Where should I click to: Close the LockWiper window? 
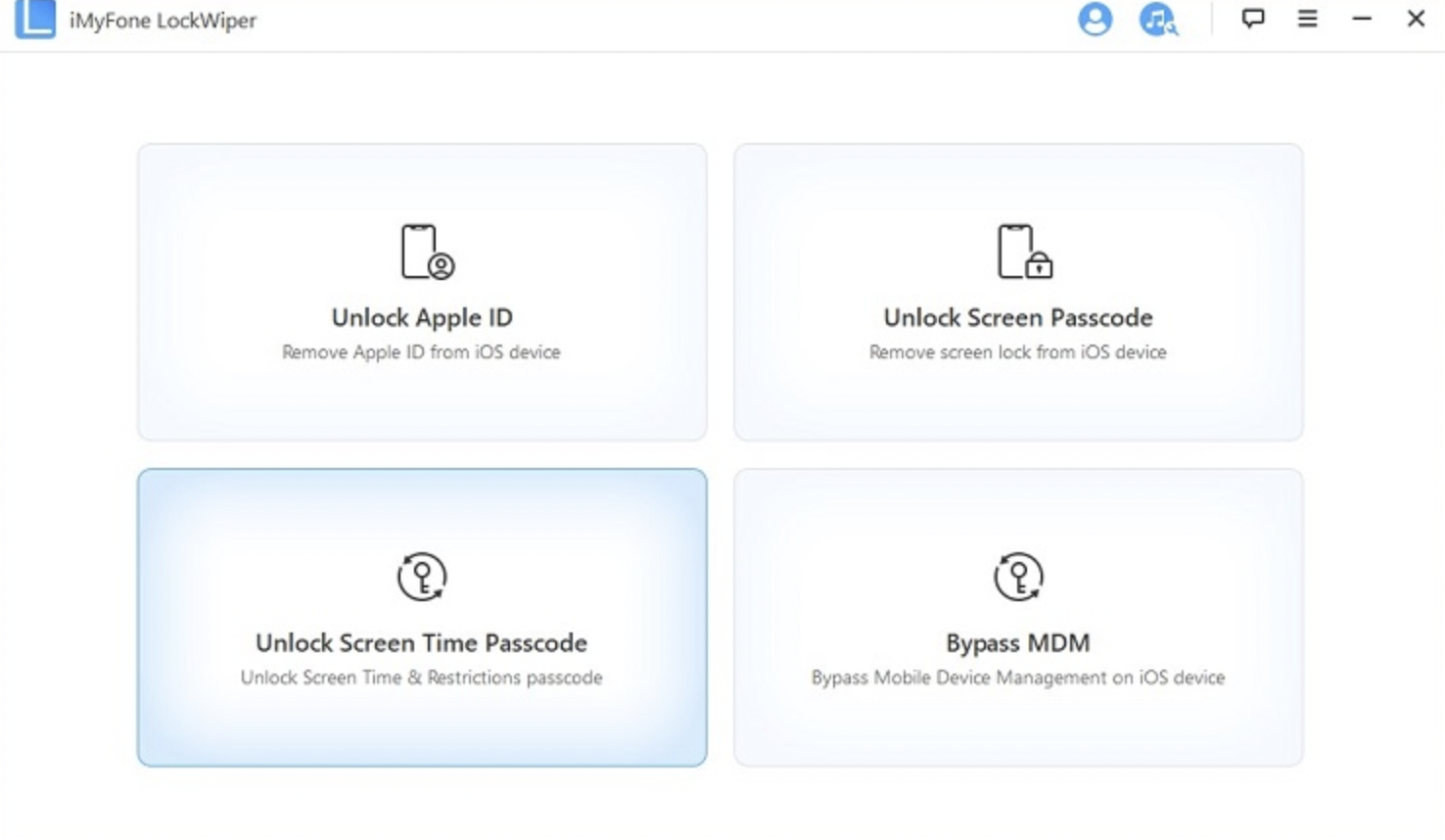click(1416, 19)
